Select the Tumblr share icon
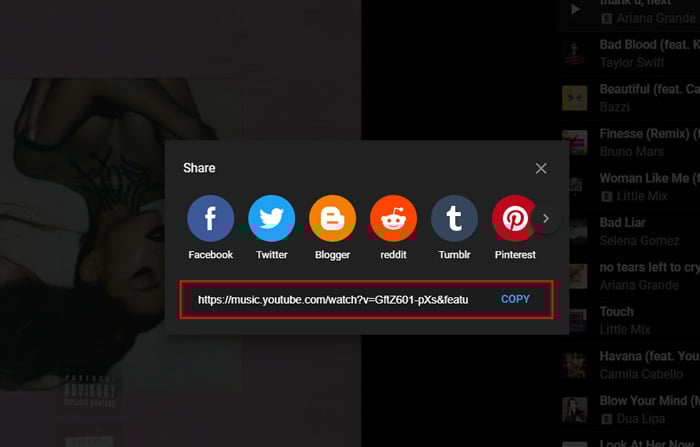 (454, 218)
